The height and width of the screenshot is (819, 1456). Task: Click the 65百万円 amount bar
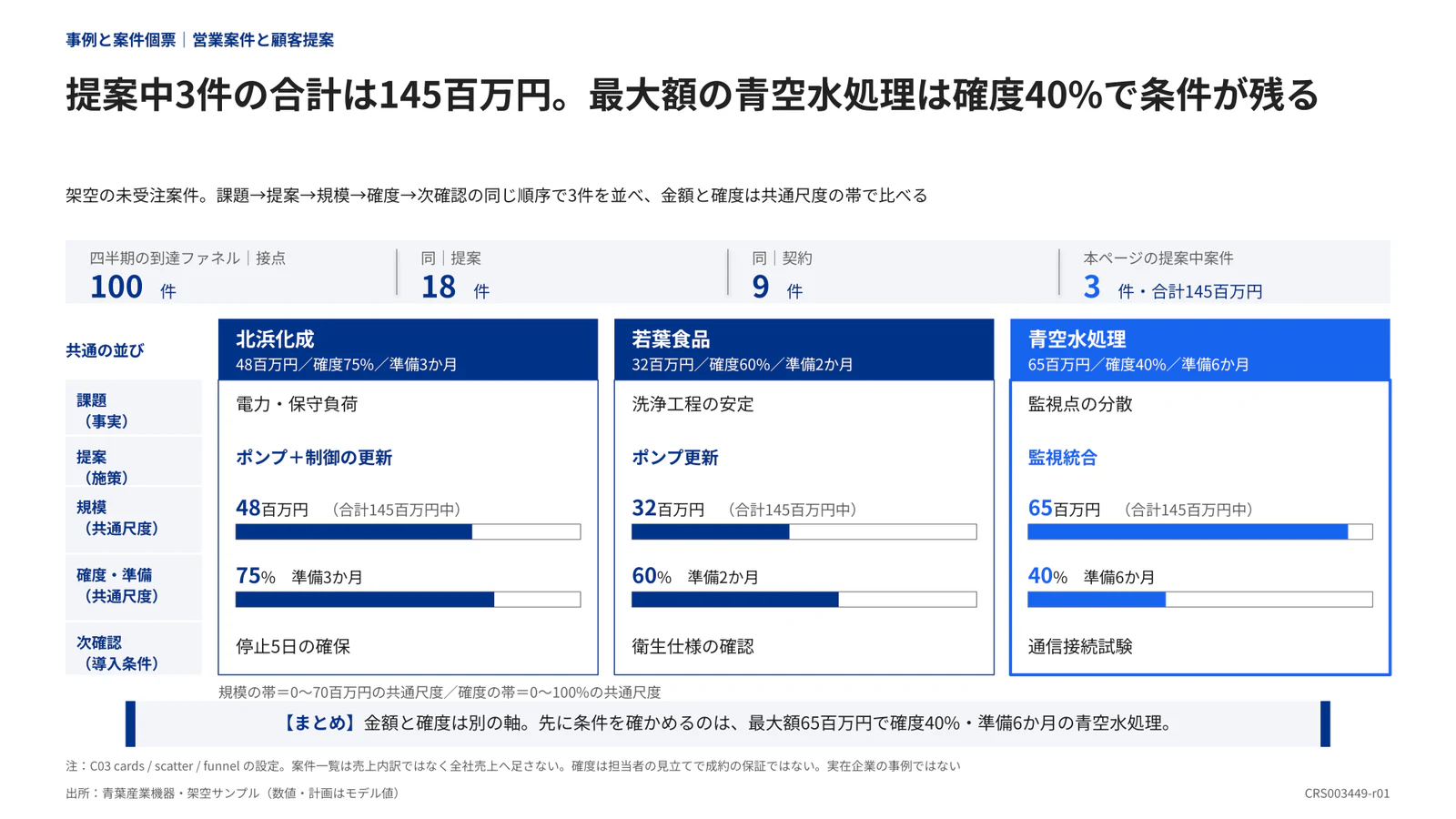[1199, 531]
